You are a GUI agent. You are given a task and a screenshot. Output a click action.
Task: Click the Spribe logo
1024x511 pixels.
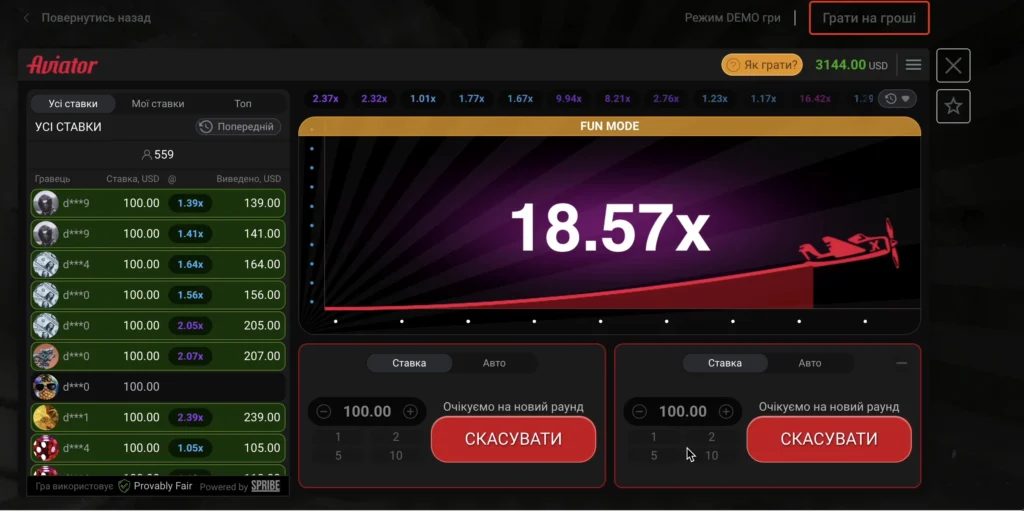[265, 486]
